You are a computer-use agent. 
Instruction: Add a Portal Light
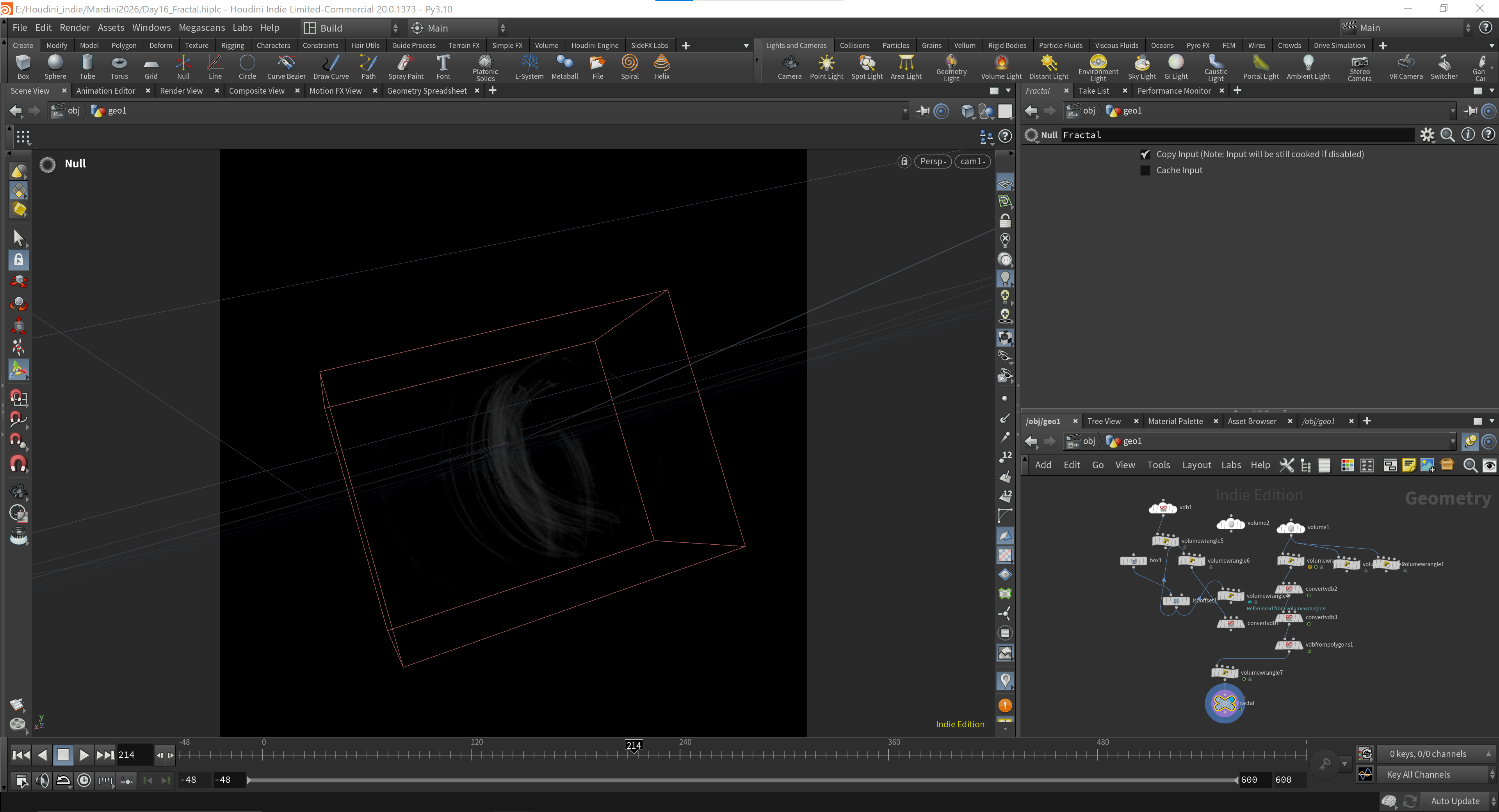coord(1261,67)
